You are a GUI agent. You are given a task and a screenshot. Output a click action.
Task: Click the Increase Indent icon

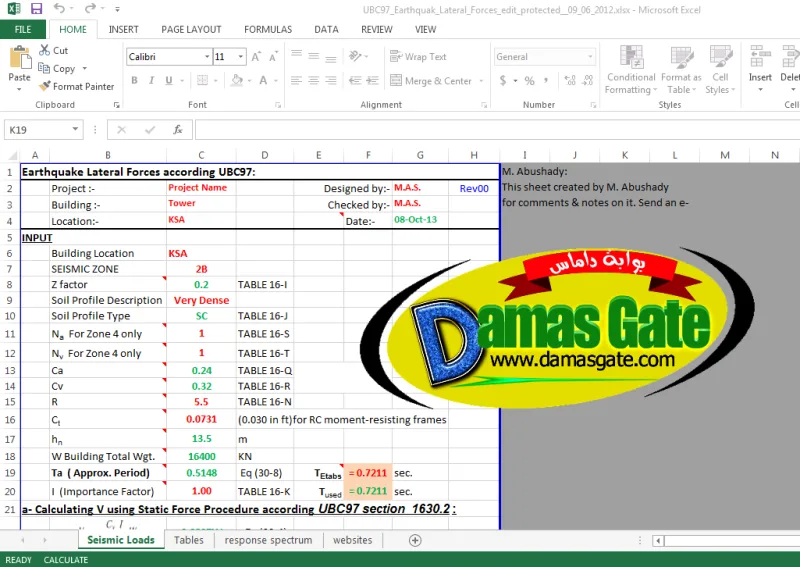click(x=372, y=80)
